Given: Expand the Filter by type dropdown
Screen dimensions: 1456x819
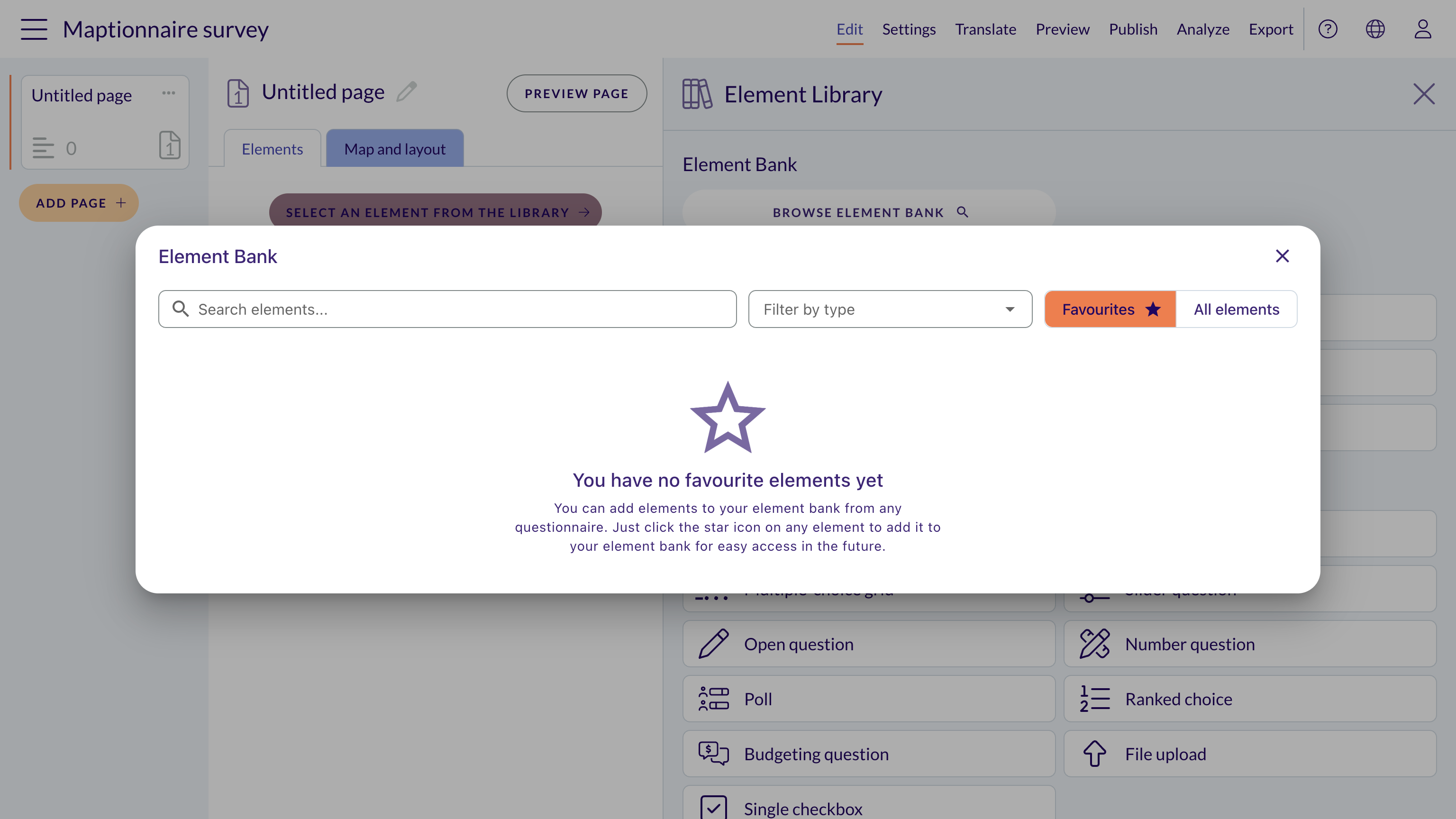Looking at the screenshot, I should click(890, 309).
